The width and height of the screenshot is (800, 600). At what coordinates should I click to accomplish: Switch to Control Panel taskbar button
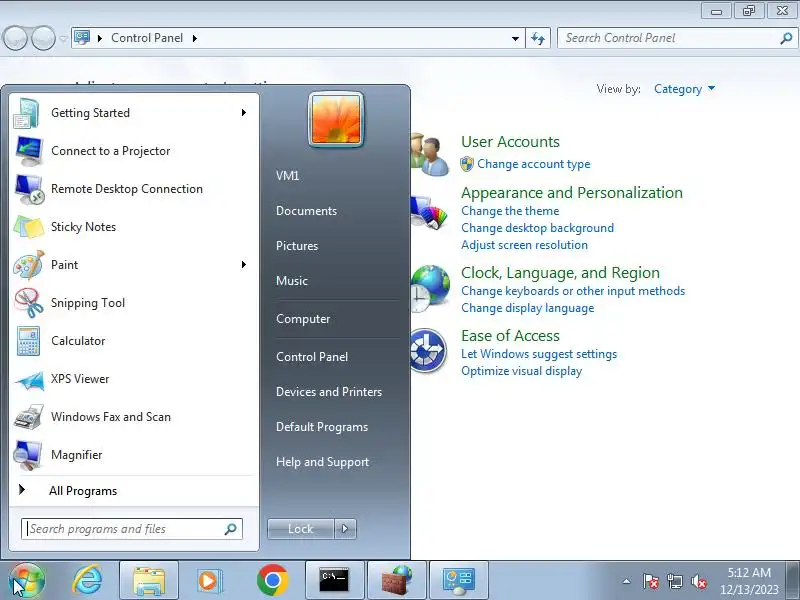pyautogui.click(x=459, y=581)
